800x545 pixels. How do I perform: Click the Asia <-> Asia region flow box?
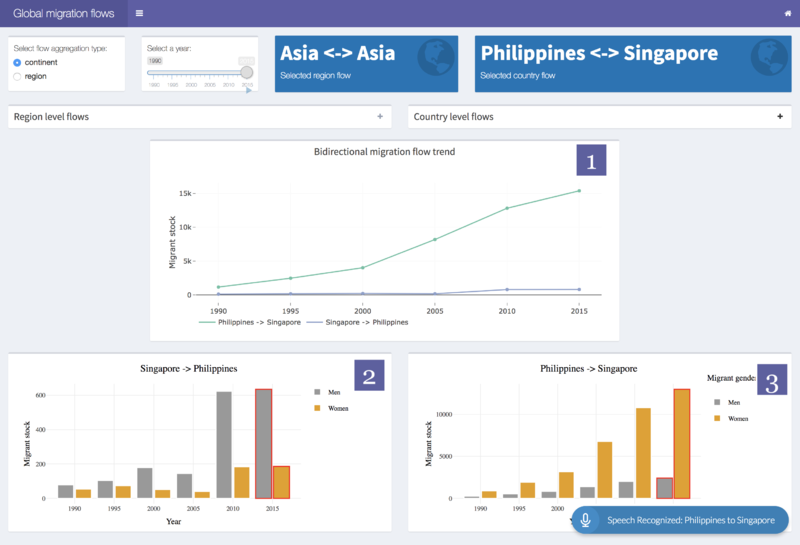(366, 64)
